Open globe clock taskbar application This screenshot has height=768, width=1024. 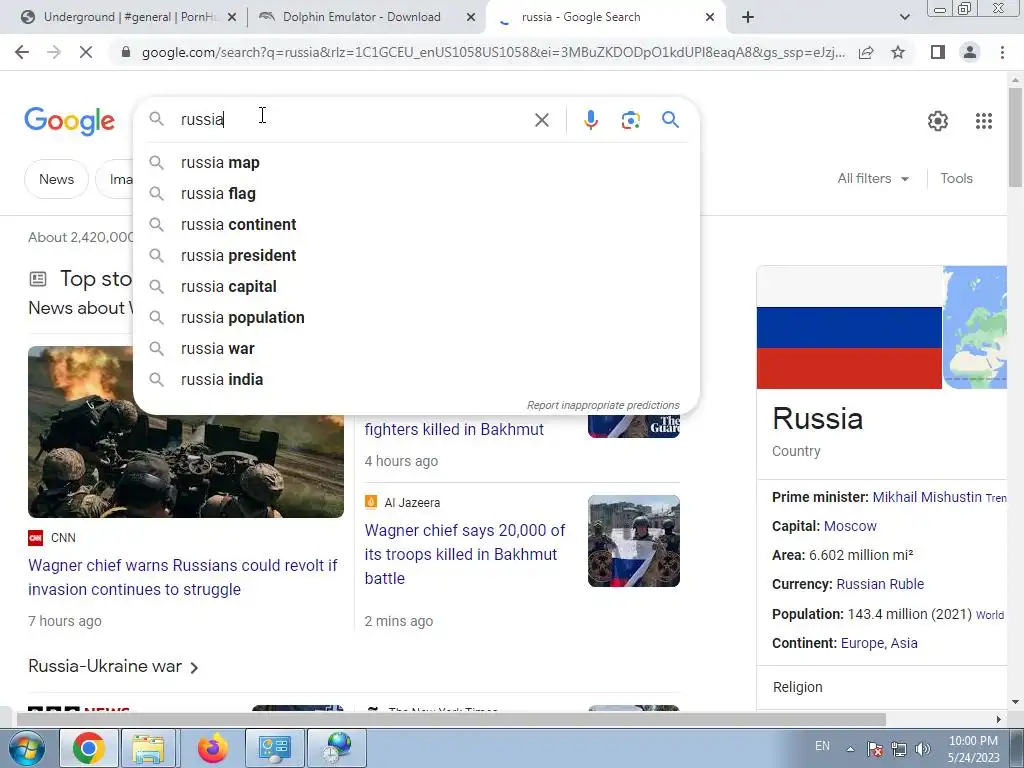336,748
